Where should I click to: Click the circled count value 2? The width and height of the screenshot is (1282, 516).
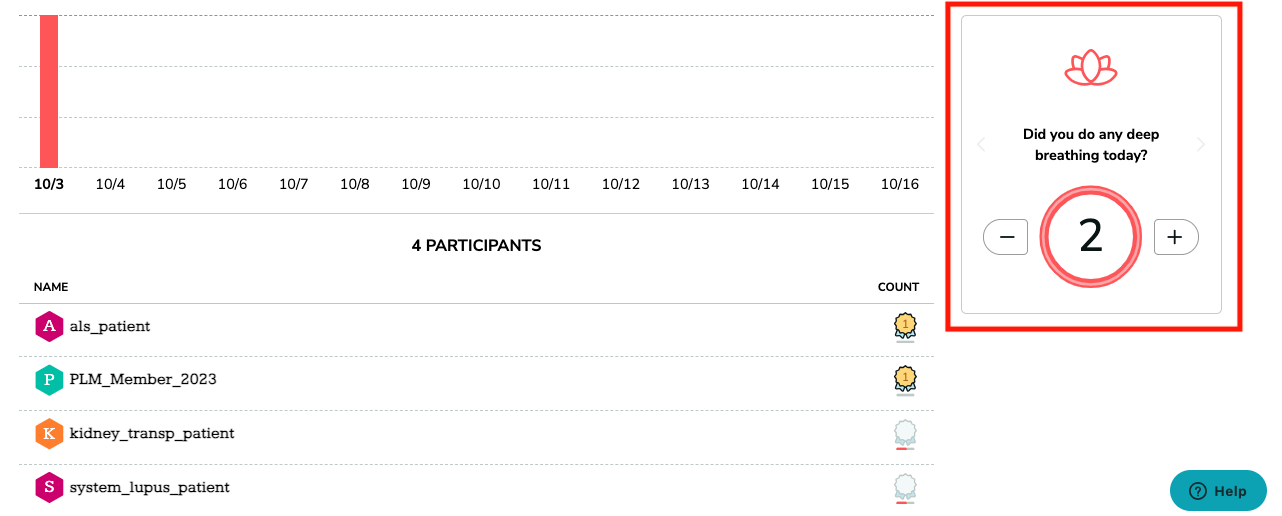1091,237
